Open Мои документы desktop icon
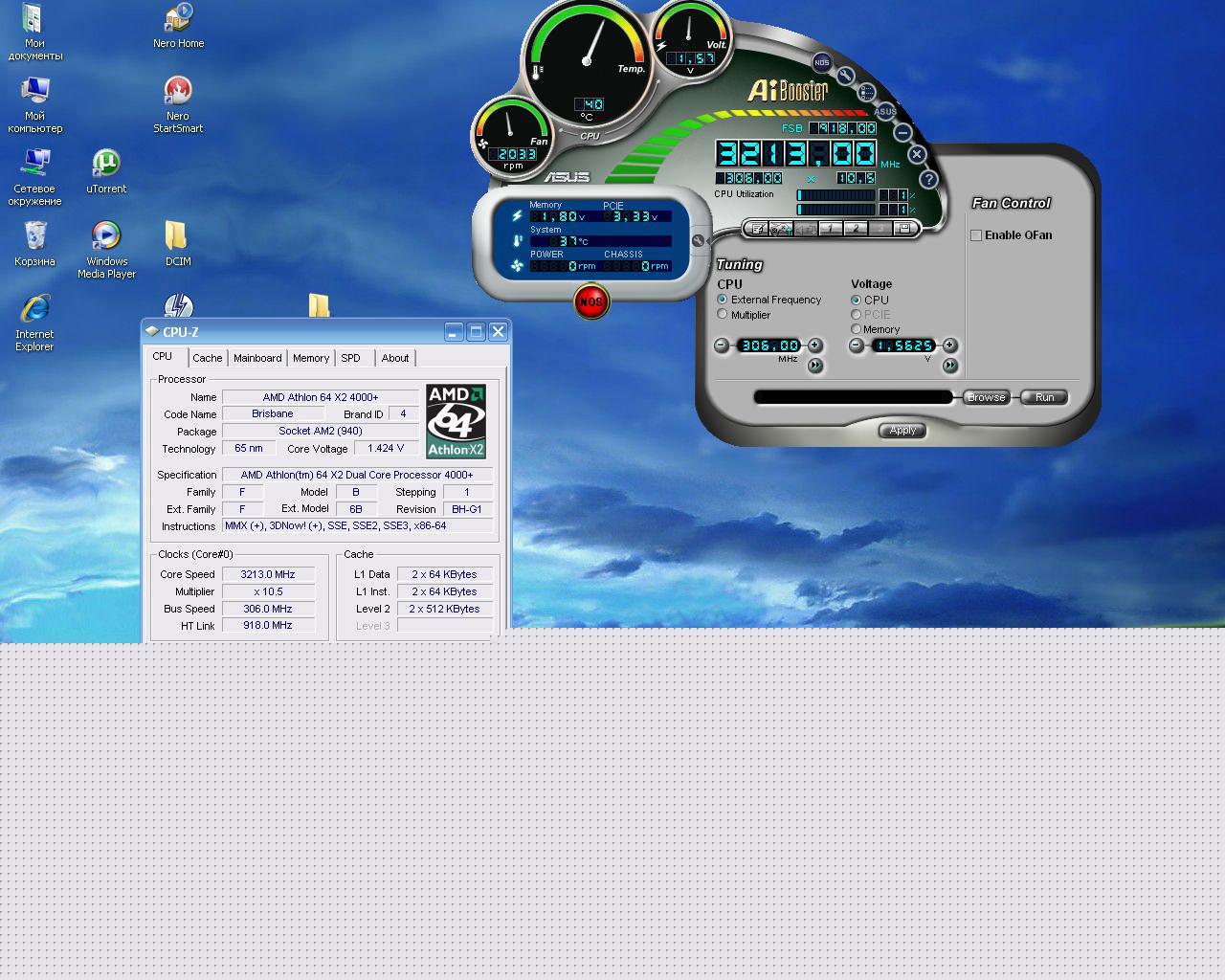The width and height of the screenshot is (1225, 980). [x=34, y=33]
